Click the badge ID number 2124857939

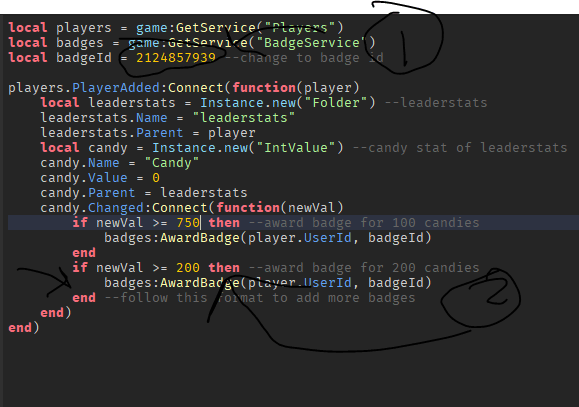coord(176,58)
